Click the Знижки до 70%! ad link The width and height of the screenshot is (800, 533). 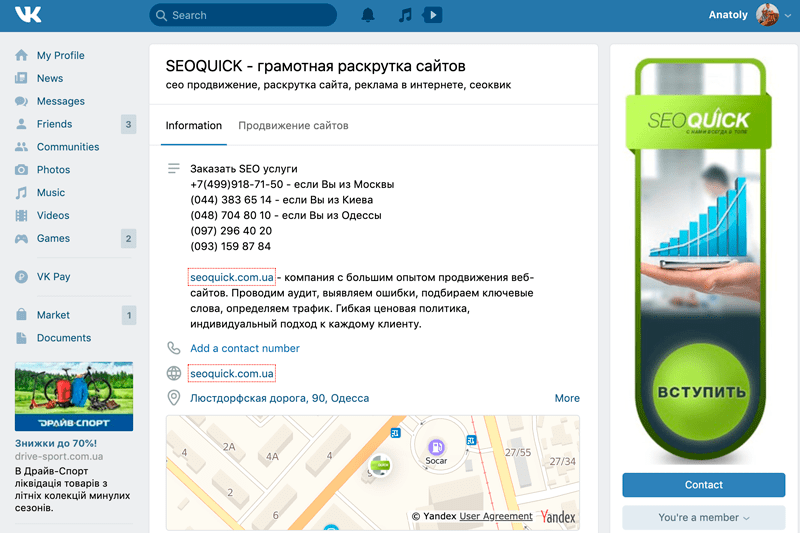[x=56, y=443]
